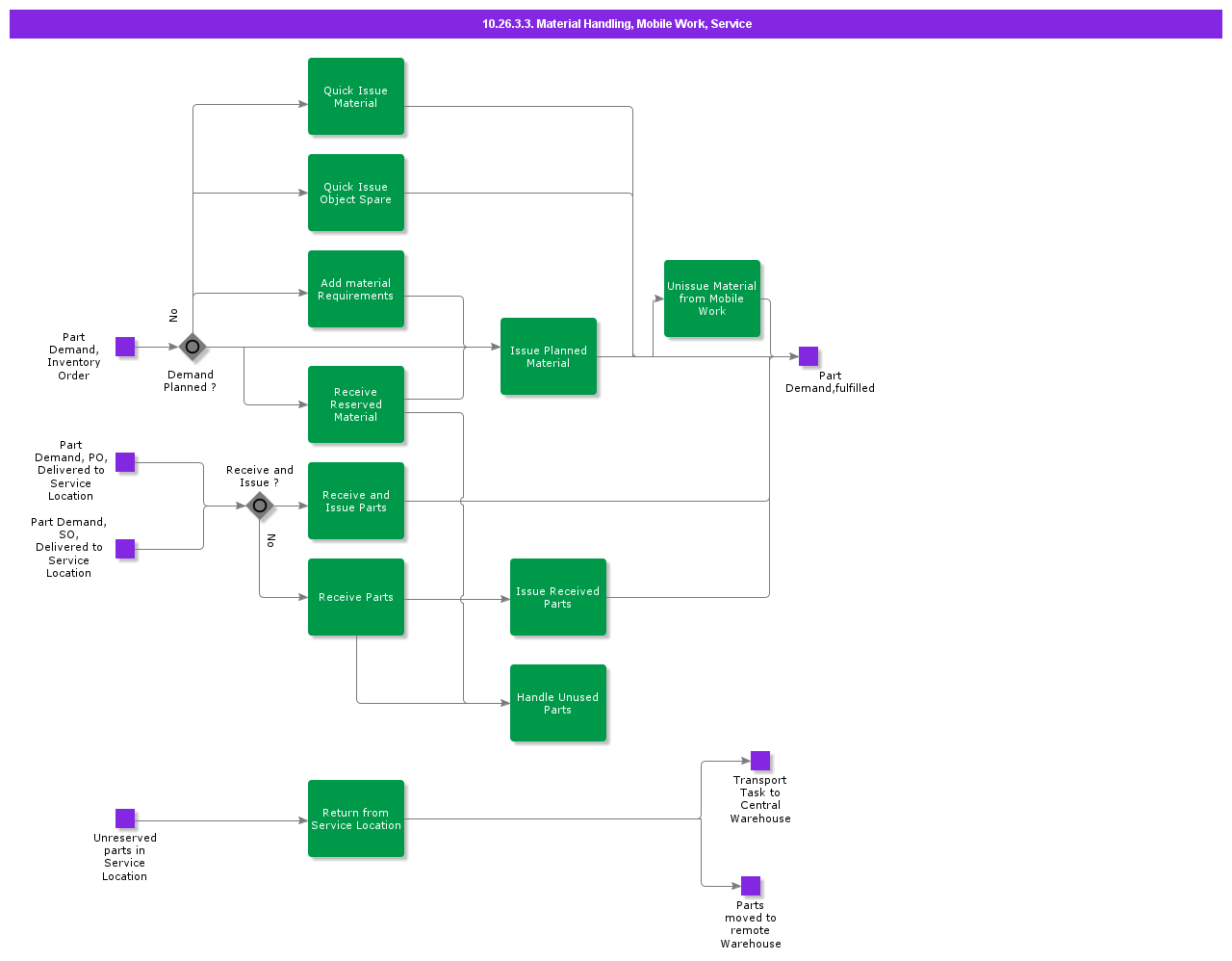Image resolution: width=1232 pixels, height=961 pixels.
Task: Click the Add material Requirements process
Action: tap(356, 289)
